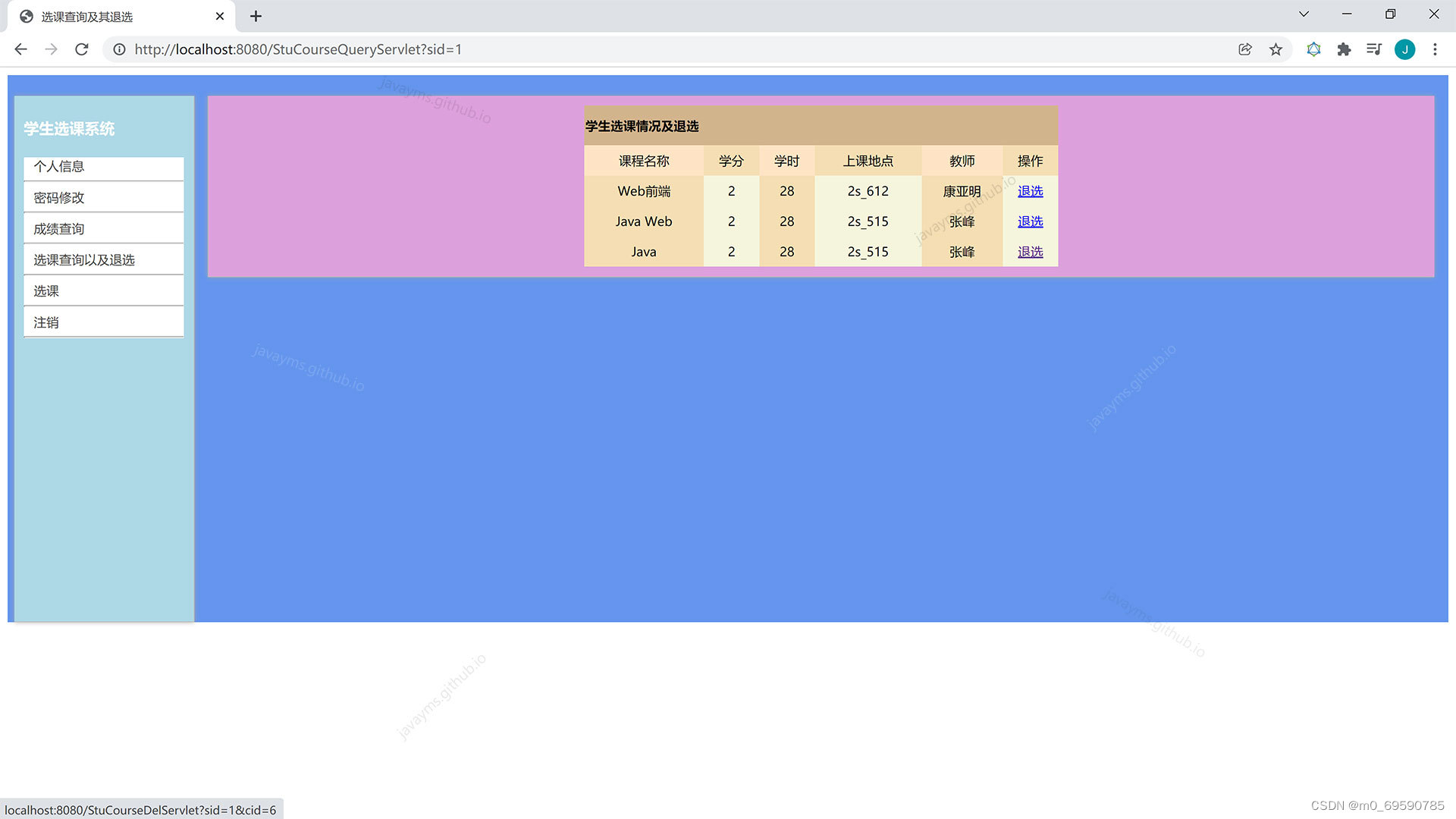
Task: Expand the tab search chevron
Action: 1304,14
